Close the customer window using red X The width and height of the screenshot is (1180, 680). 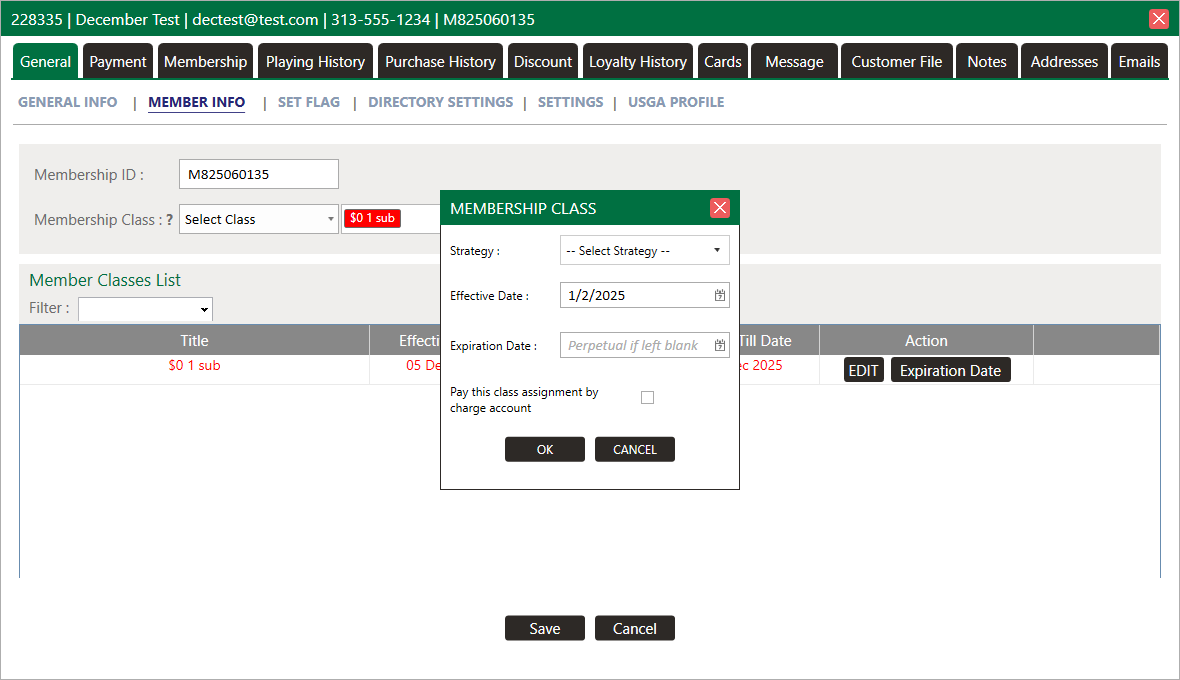[x=1159, y=19]
